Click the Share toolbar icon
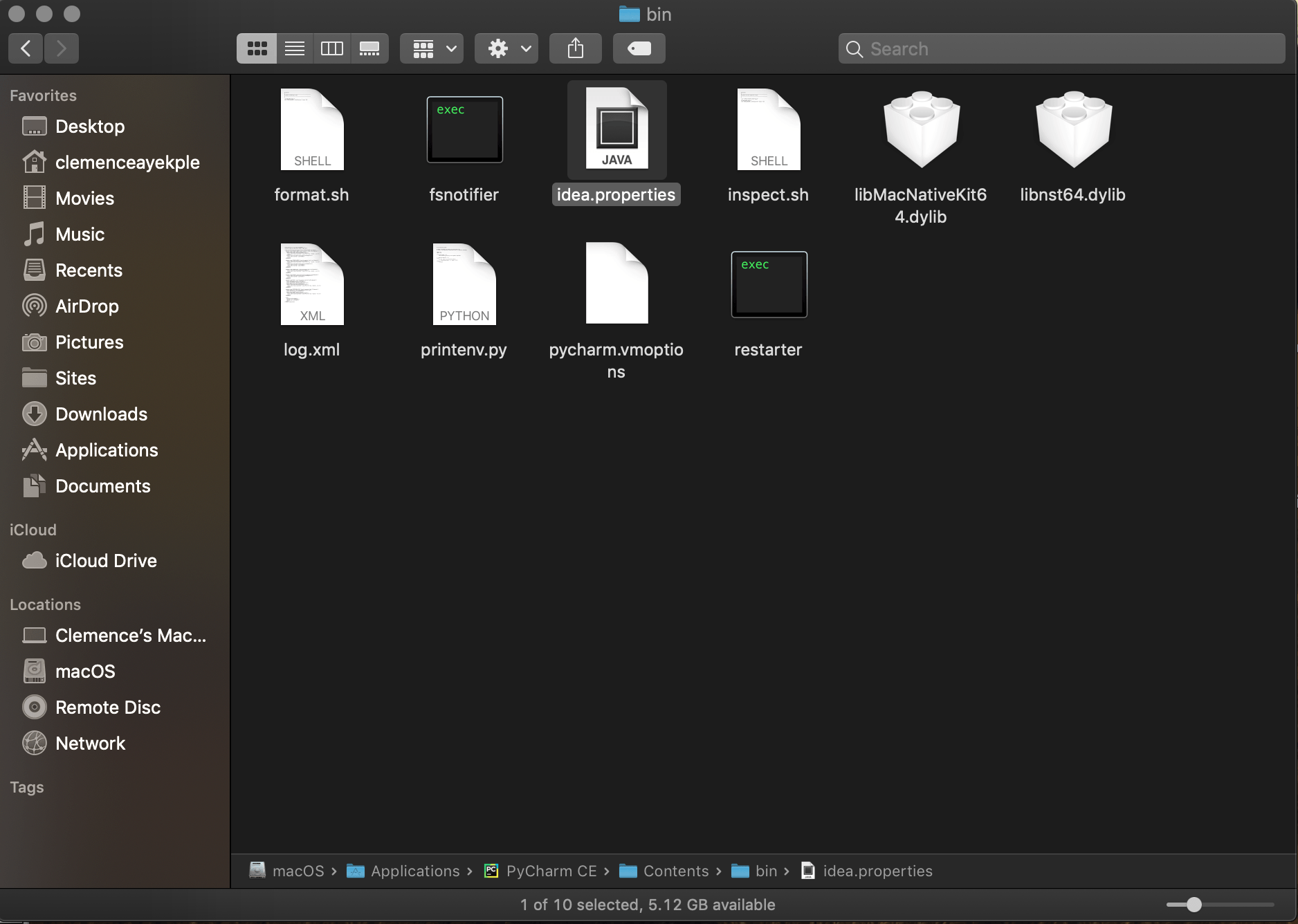 point(576,48)
